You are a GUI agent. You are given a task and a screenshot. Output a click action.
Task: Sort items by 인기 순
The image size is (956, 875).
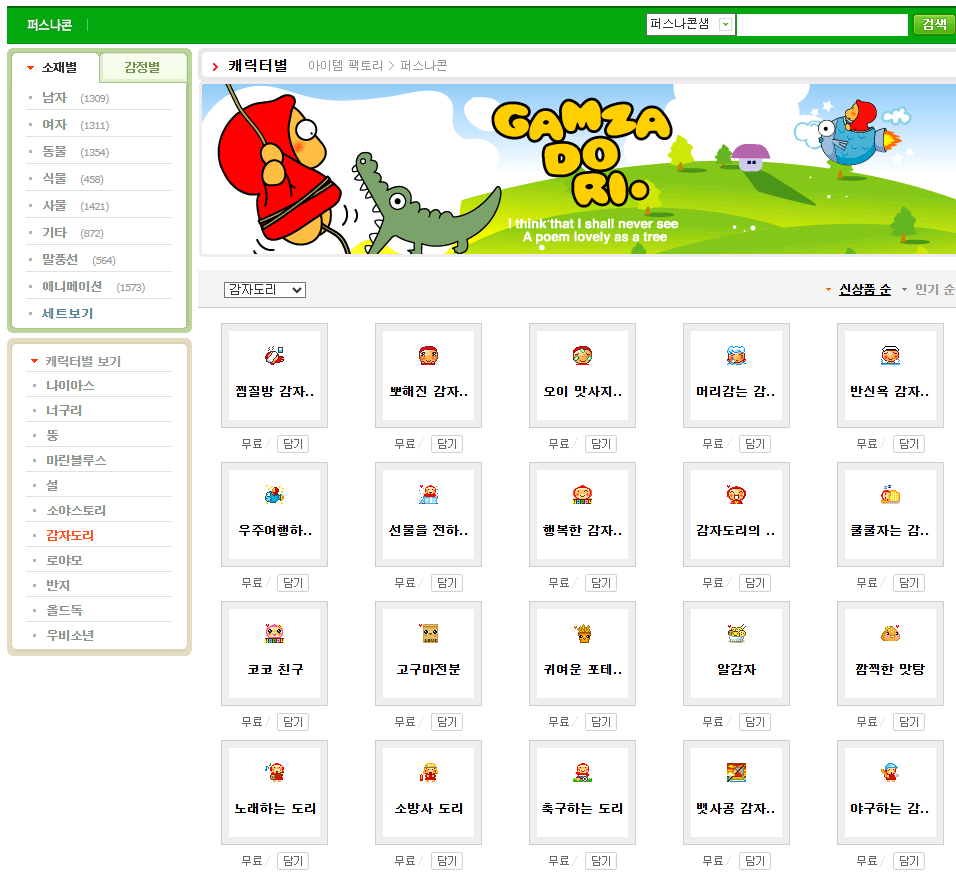(935, 290)
